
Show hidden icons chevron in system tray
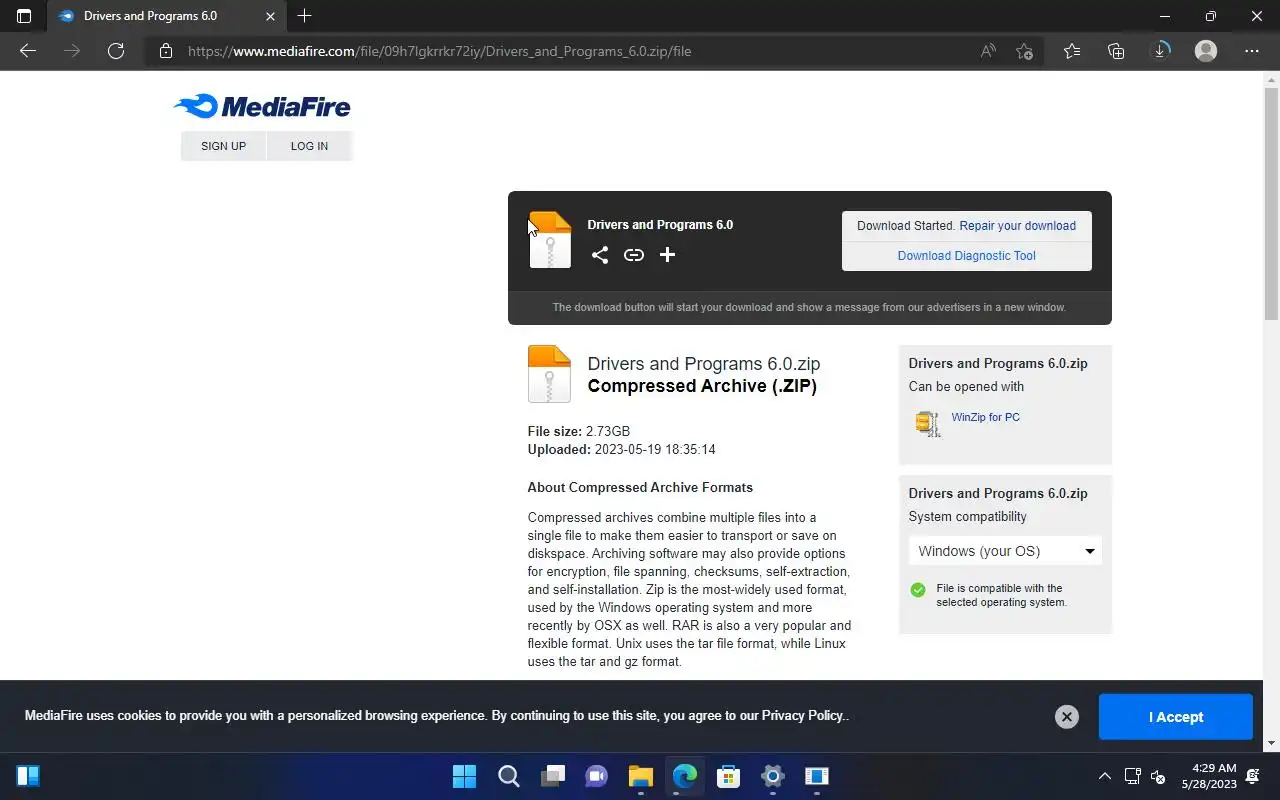(x=1104, y=776)
